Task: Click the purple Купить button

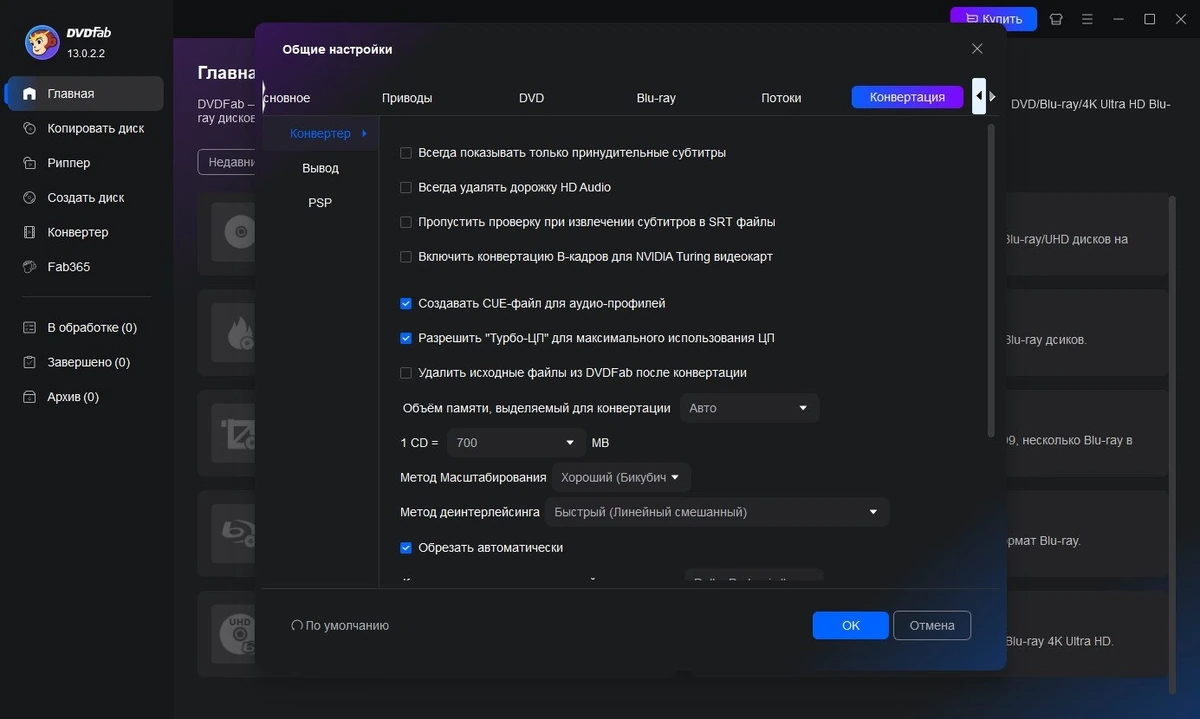Action: pyautogui.click(x=994, y=18)
